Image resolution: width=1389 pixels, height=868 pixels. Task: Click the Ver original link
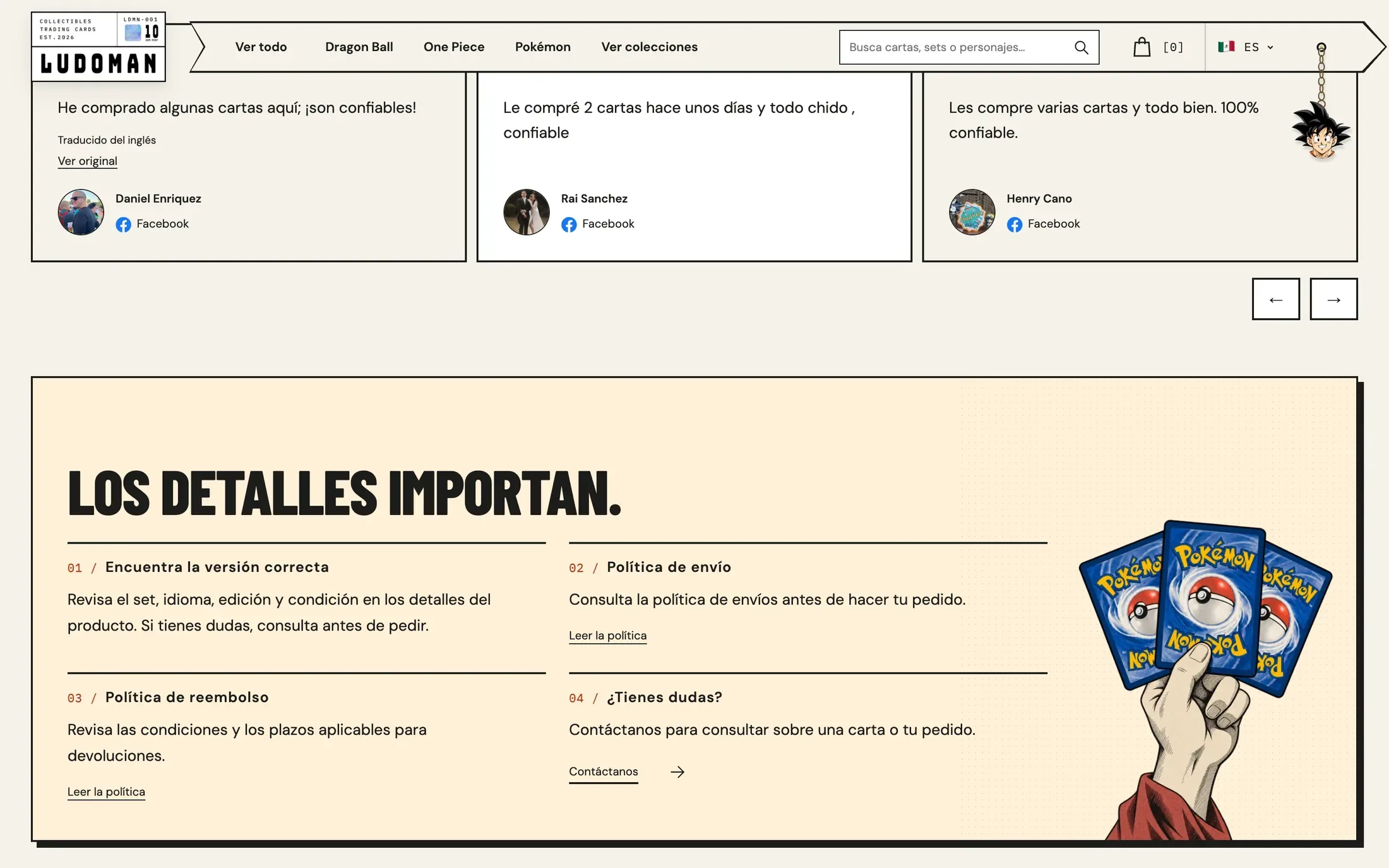point(87,161)
